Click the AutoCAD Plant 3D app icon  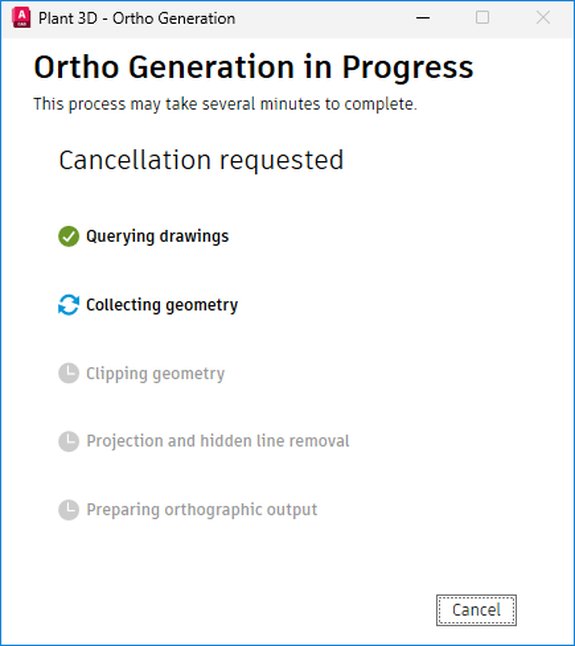tap(21, 18)
